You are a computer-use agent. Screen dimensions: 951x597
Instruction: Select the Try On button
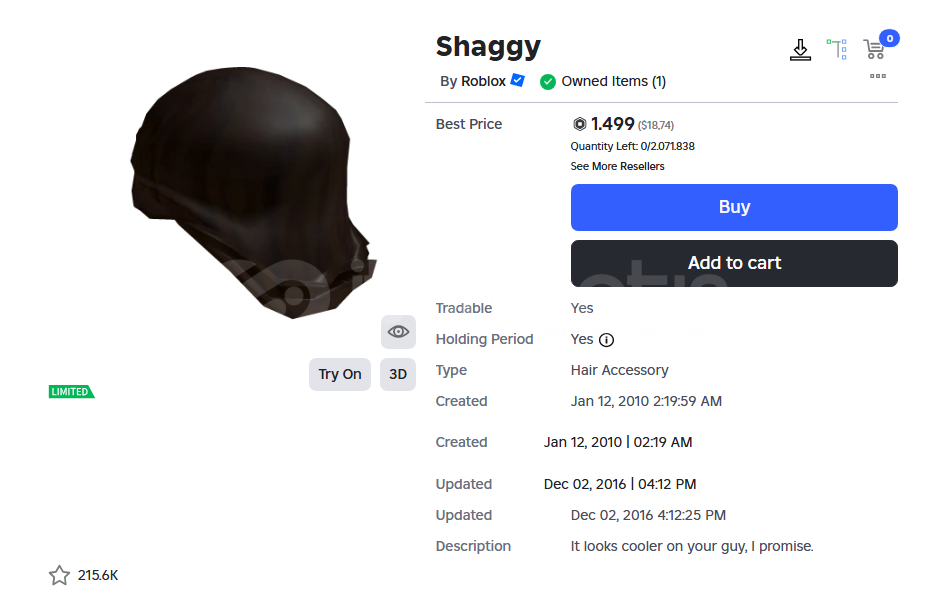click(340, 374)
